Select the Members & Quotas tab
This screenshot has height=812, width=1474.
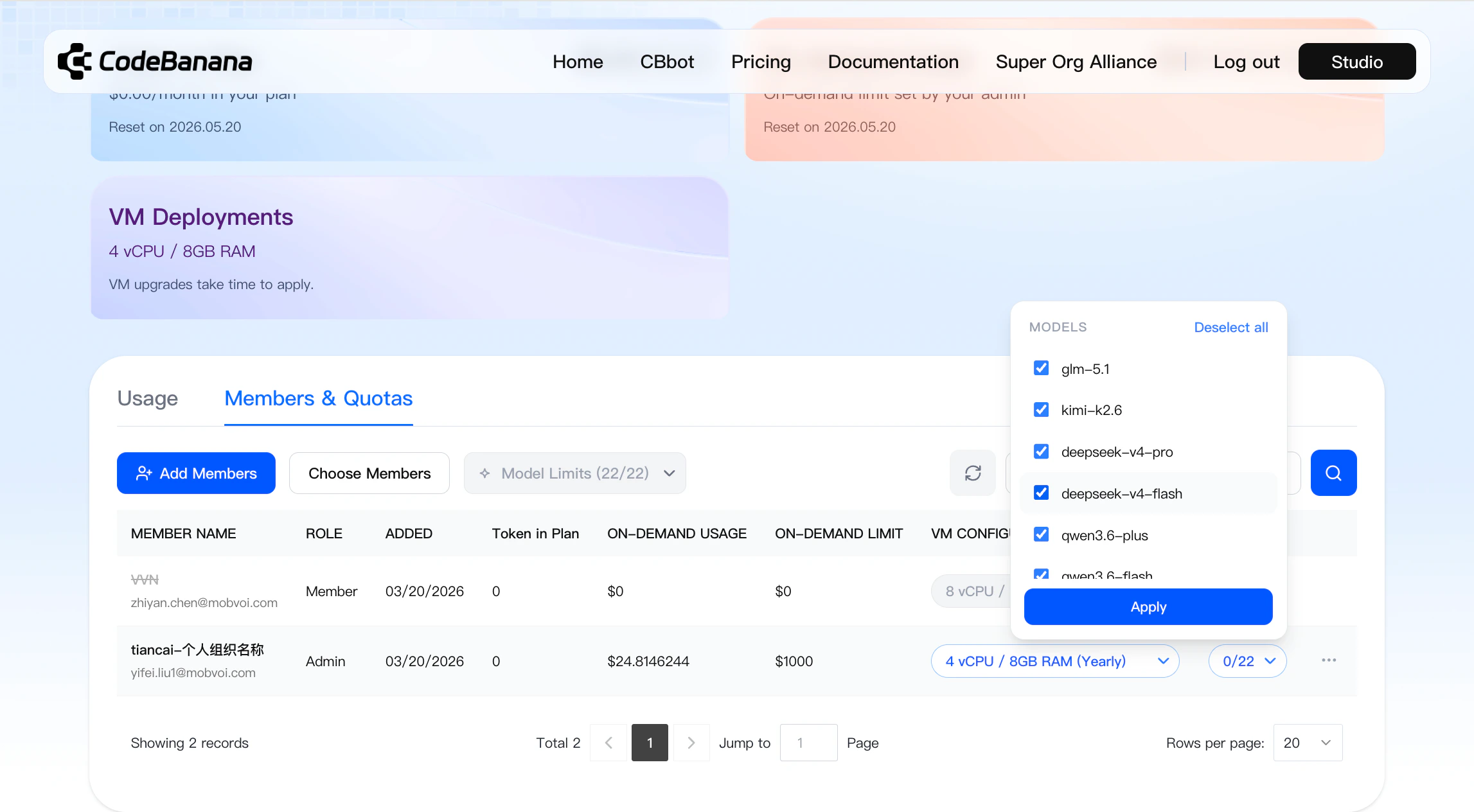[x=319, y=398]
